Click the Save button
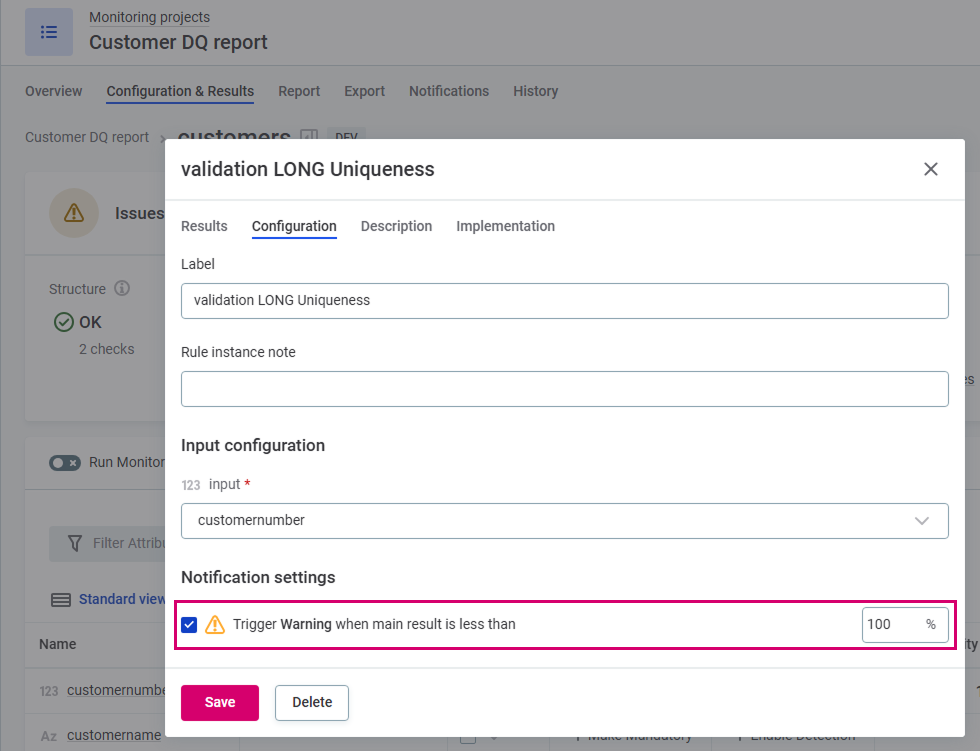Screen dimensions: 980x751 point(219,702)
